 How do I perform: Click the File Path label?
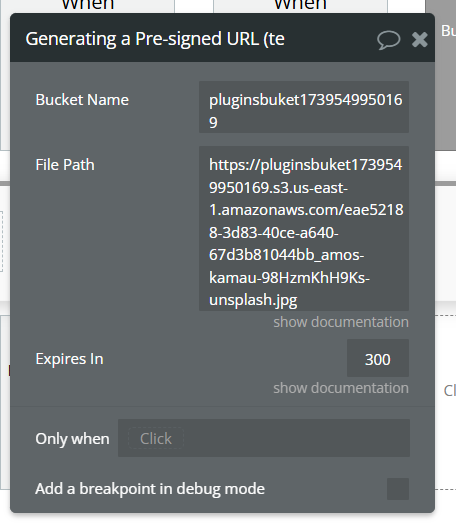65,165
